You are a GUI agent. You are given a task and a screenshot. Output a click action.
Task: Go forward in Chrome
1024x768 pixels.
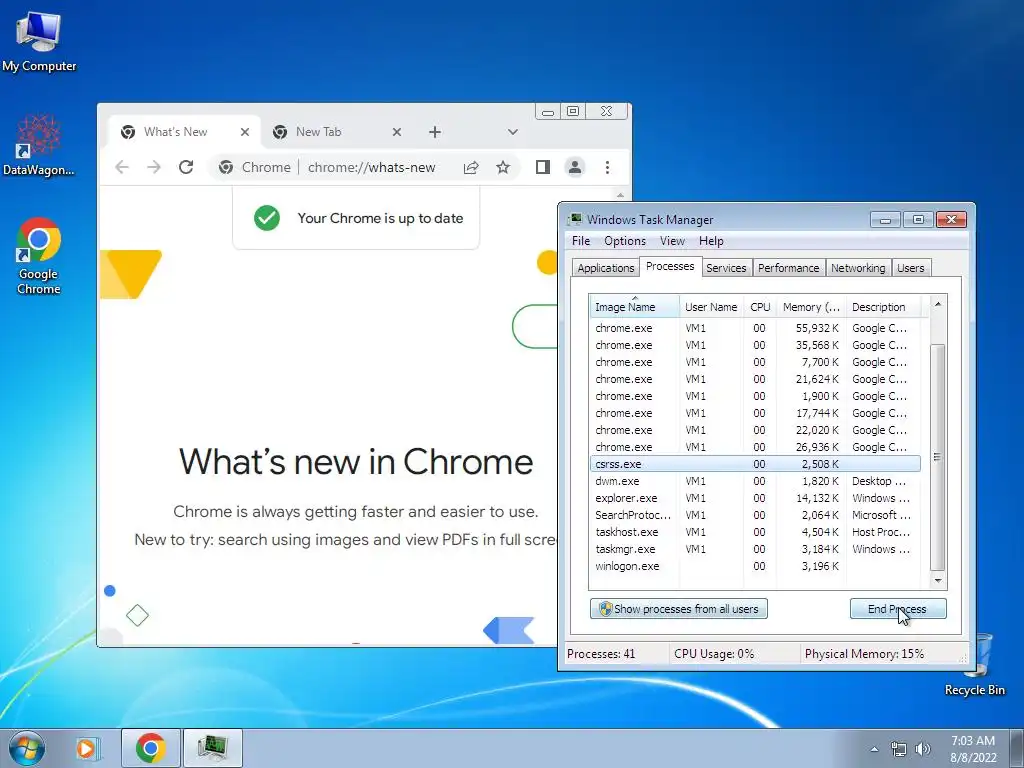(154, 167)
